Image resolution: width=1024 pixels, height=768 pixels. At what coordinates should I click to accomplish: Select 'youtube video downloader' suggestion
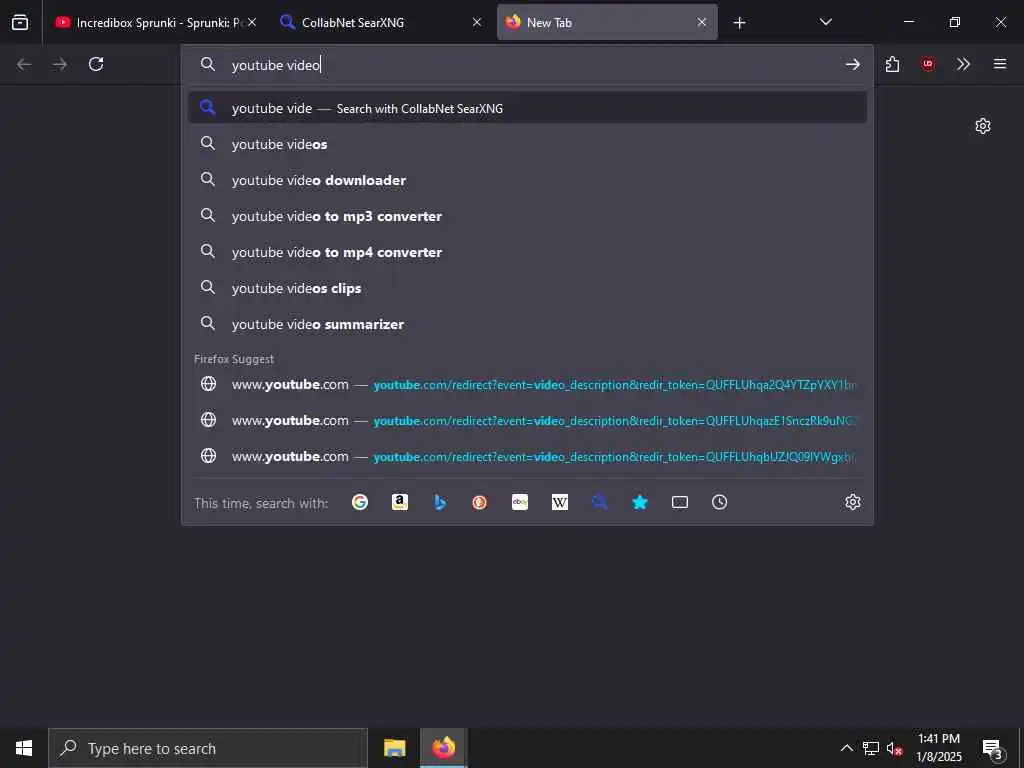coord(527,180)
